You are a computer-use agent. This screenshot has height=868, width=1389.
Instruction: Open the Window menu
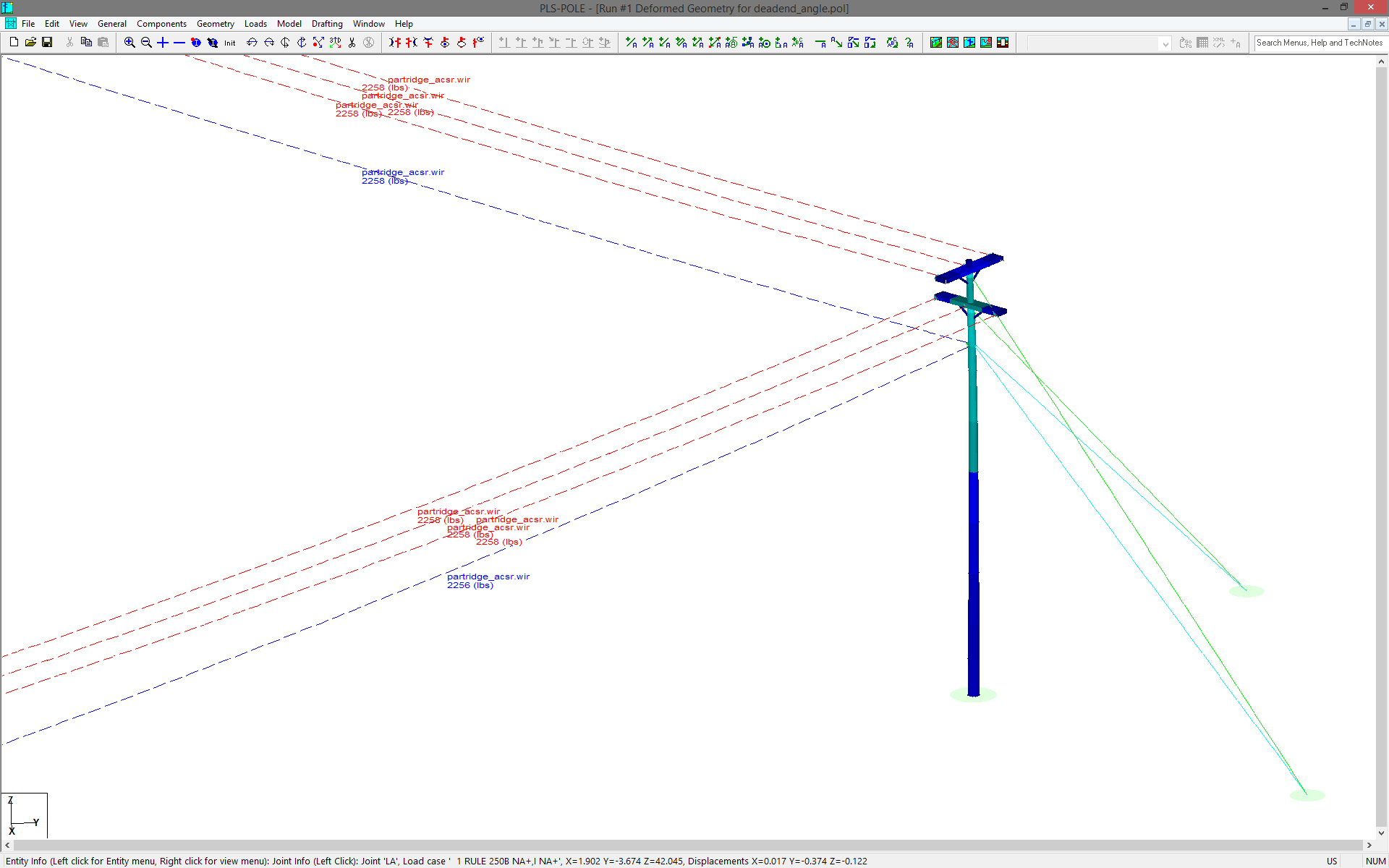click(x=369, y=24)
